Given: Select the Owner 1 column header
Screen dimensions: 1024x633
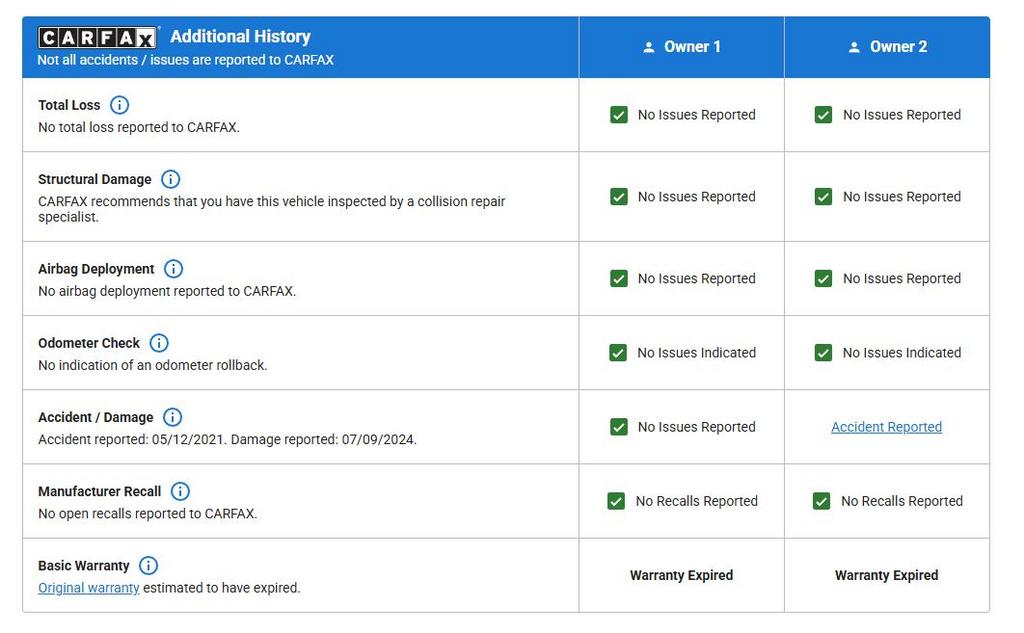Looking at the screenshot, I should coord(692,47).
